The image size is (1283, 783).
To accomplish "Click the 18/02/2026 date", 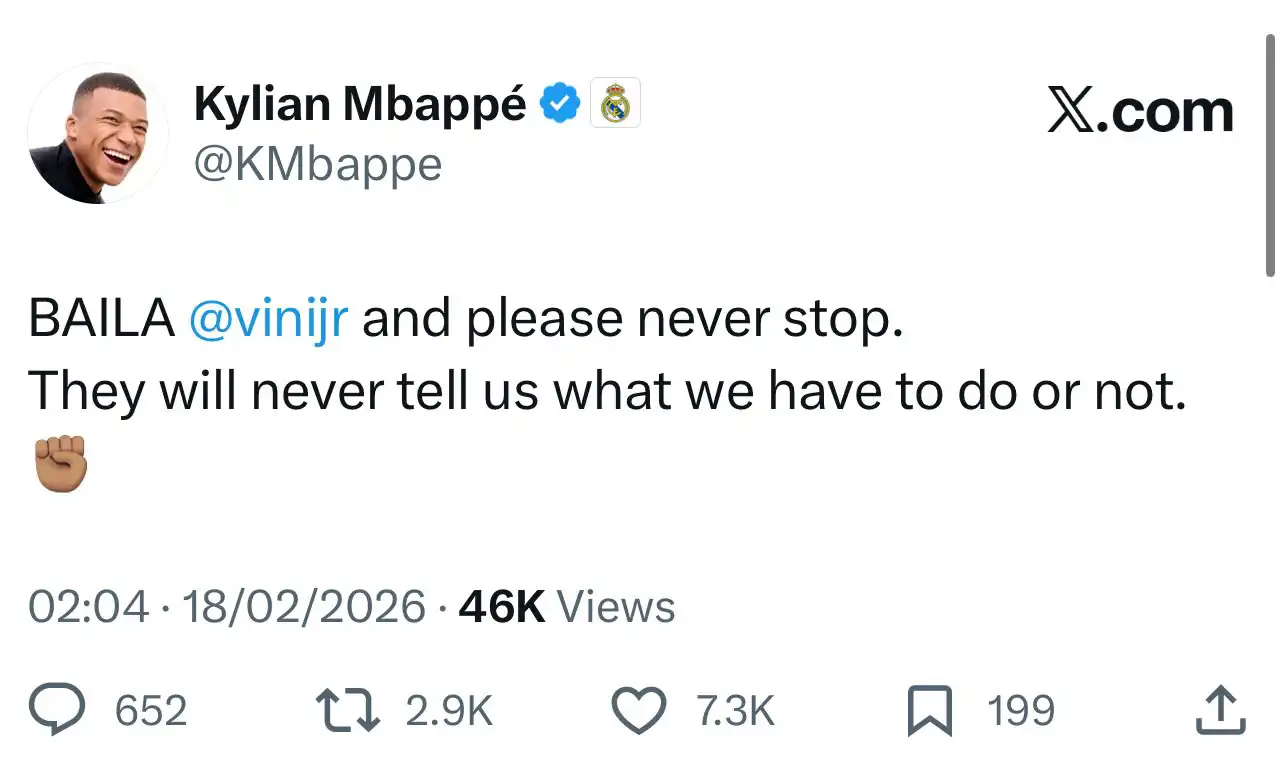I will pos(303,607).
